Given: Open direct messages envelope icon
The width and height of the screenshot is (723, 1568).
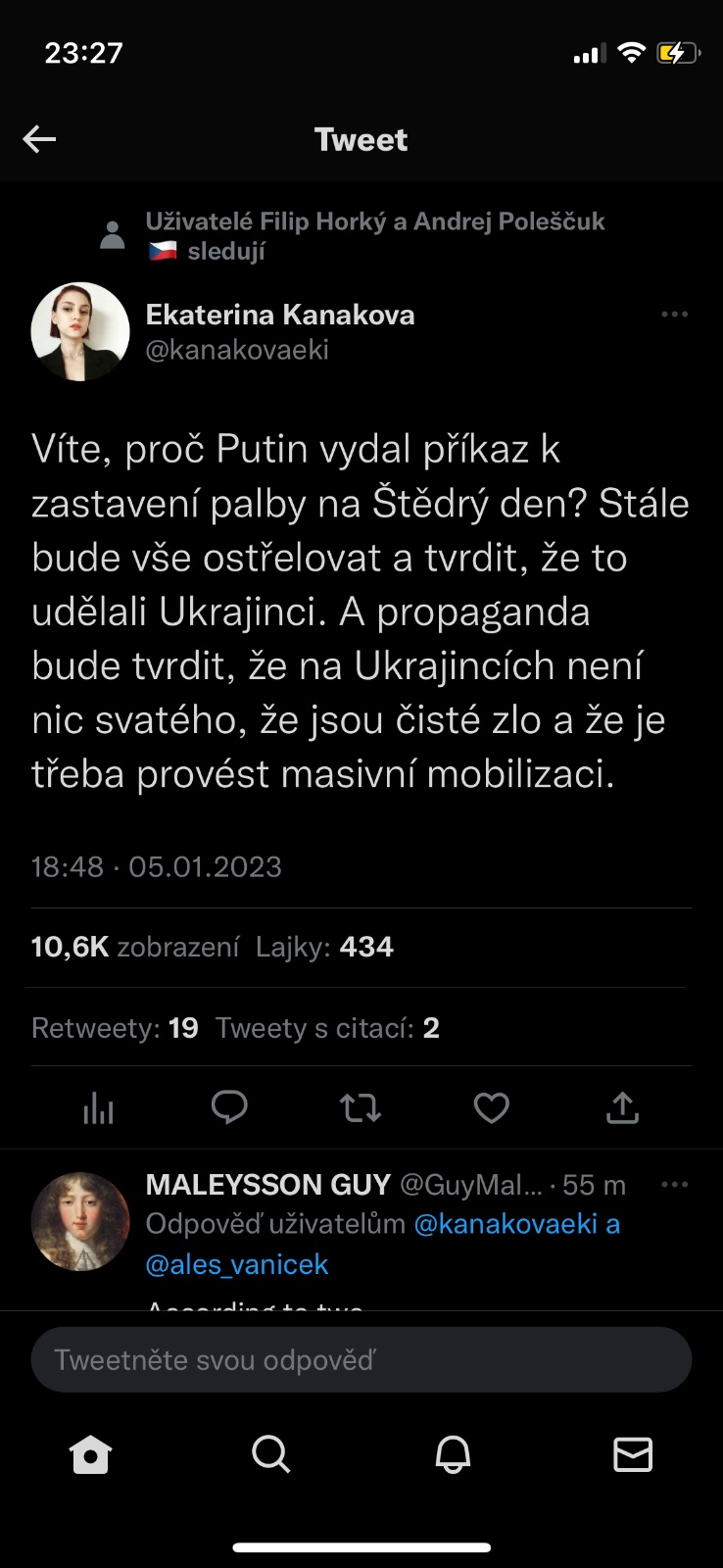Looking at the screenshot, I should 633,1455.
